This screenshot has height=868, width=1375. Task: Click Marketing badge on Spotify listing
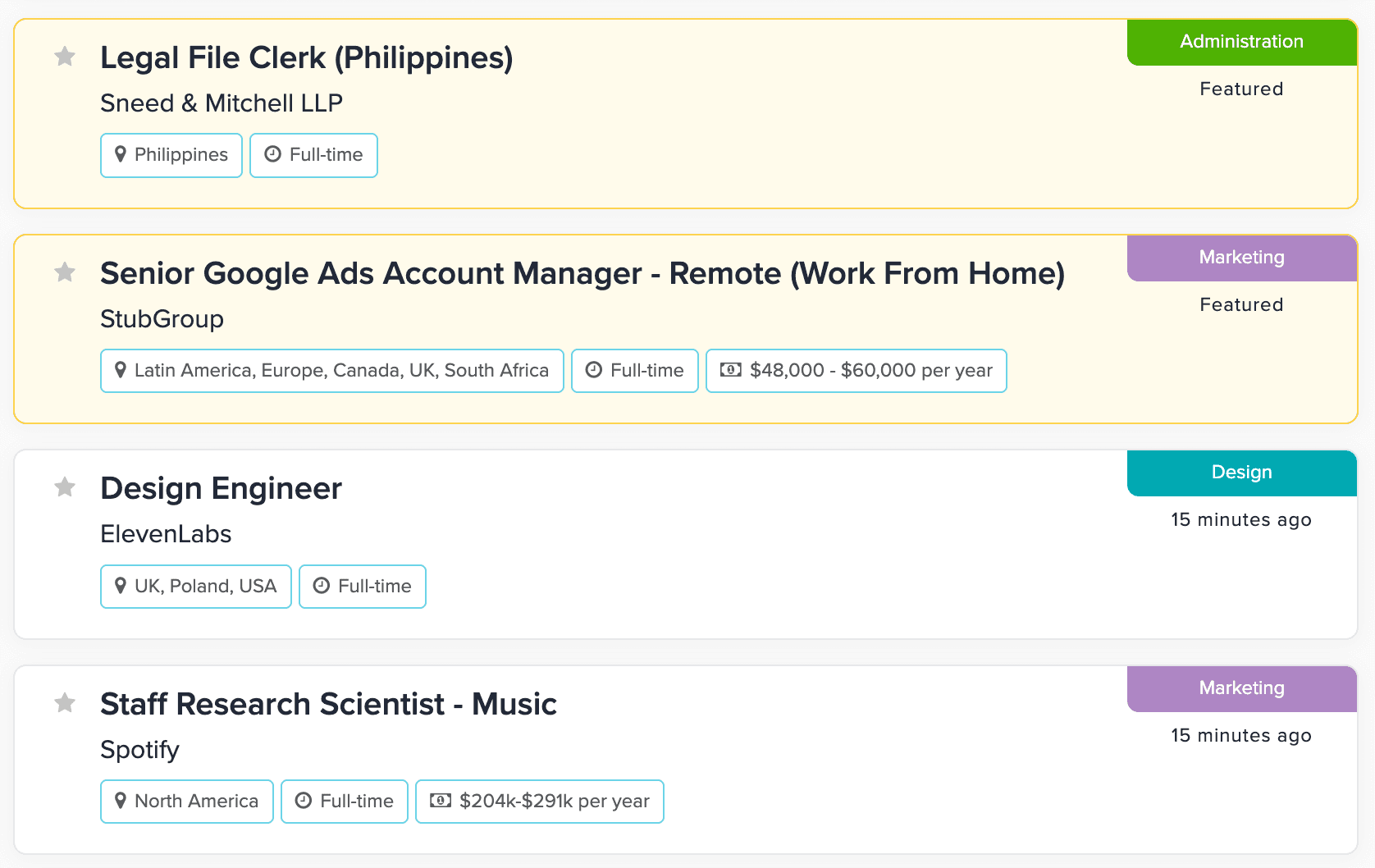click(1241, 688)
